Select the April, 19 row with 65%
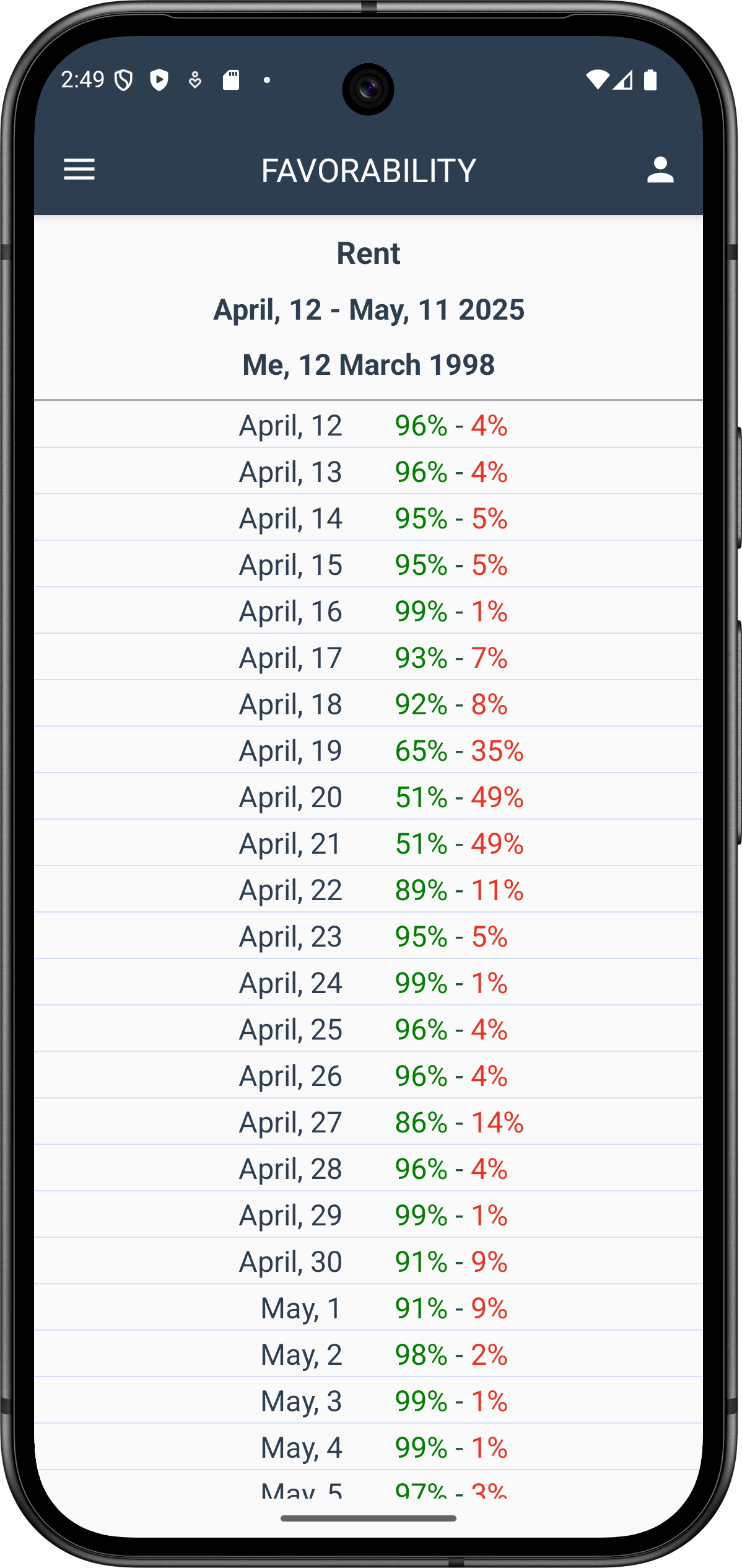Image resolution: width=742 pixels, height=1568 pixels. pyautogui.click(x=369, y=750)
